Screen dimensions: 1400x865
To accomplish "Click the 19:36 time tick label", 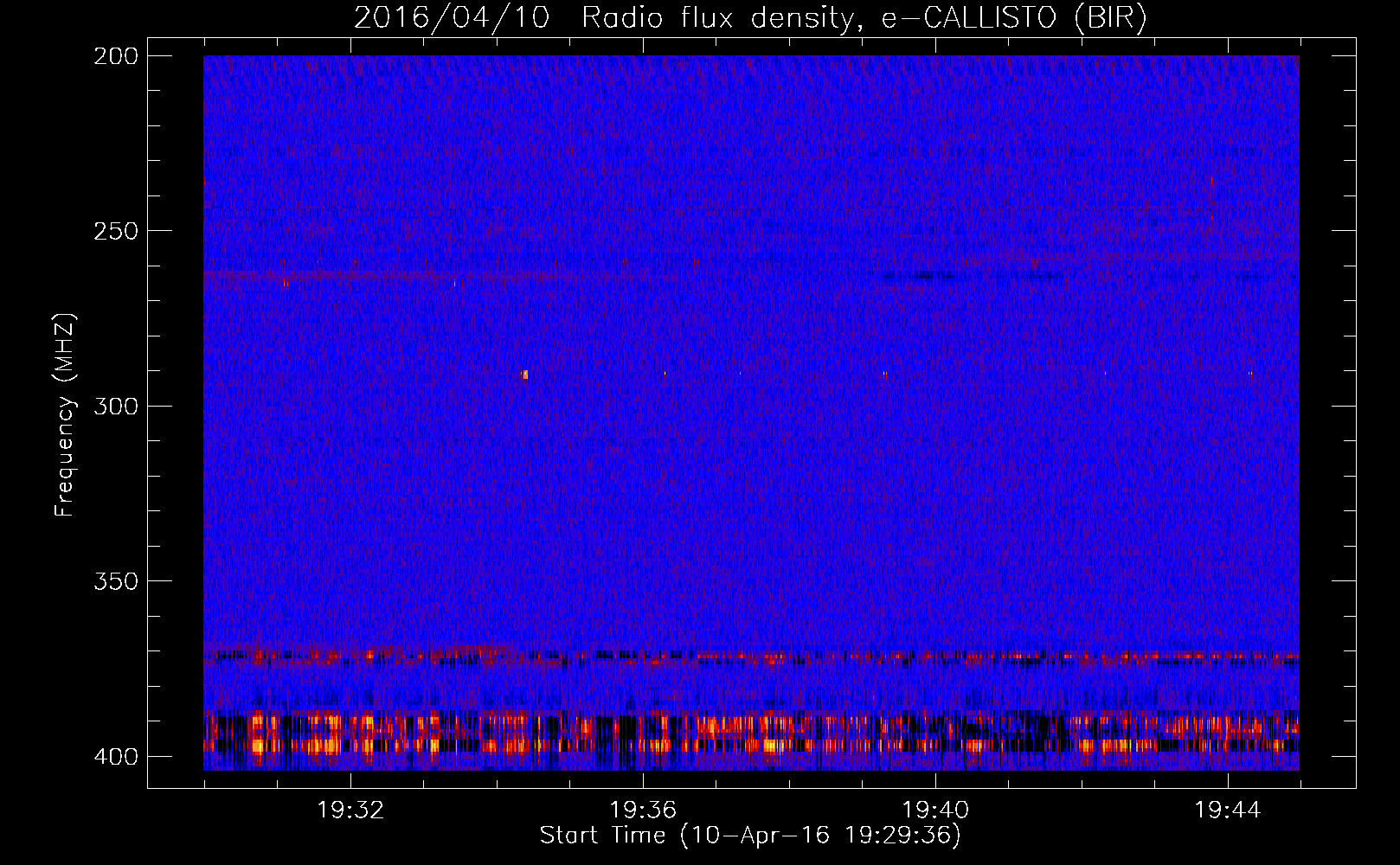I will [x=643, y=810].
